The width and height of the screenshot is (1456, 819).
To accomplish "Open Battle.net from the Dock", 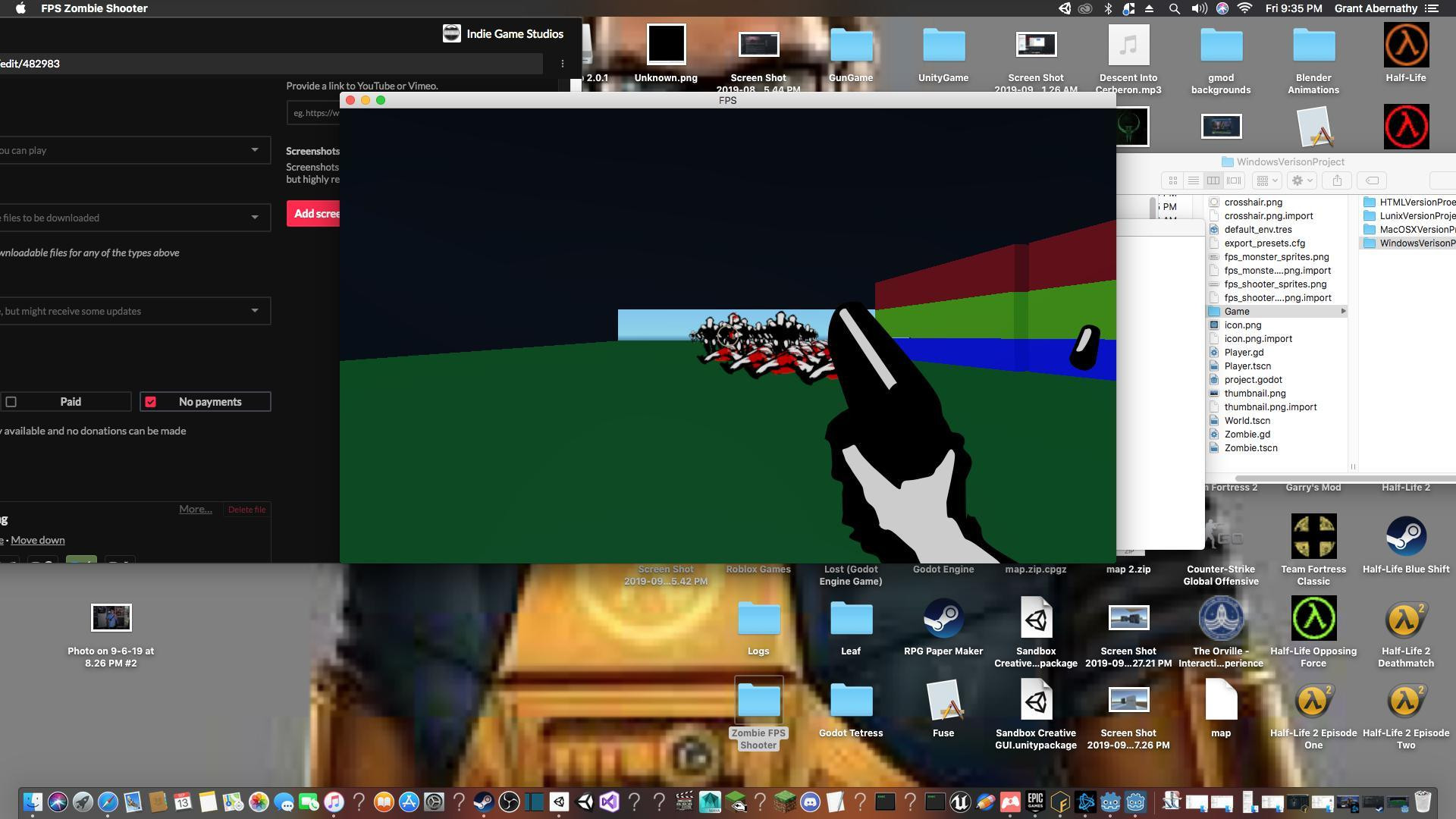I will point(1085,802).
